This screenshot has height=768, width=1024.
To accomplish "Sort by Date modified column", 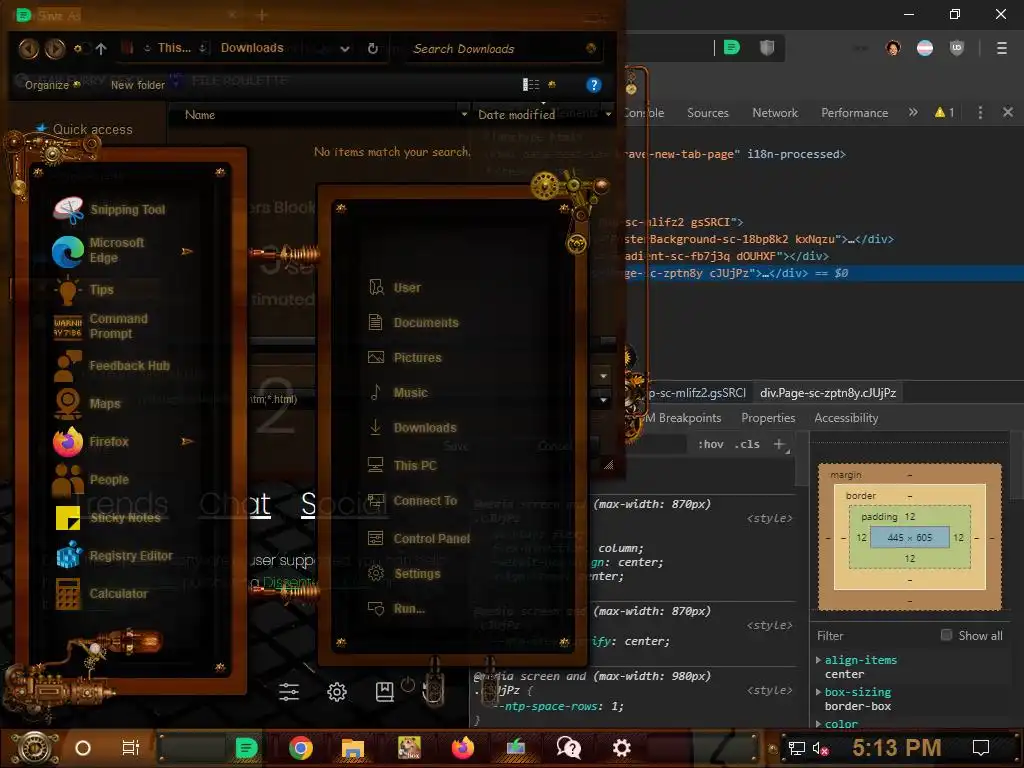I will click(516, 115).
